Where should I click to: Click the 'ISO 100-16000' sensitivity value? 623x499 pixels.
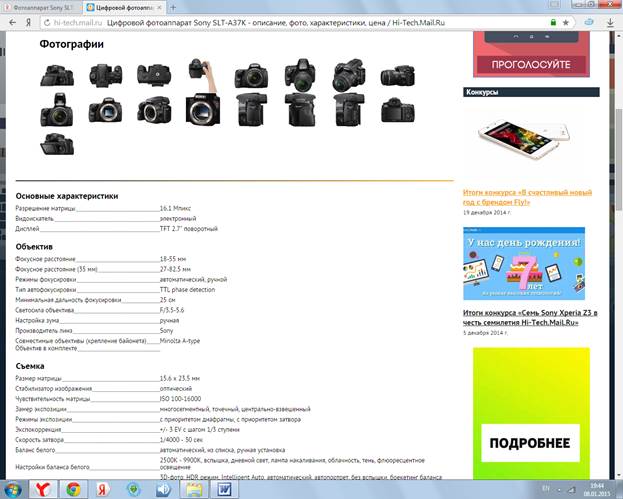coord(180,398)
